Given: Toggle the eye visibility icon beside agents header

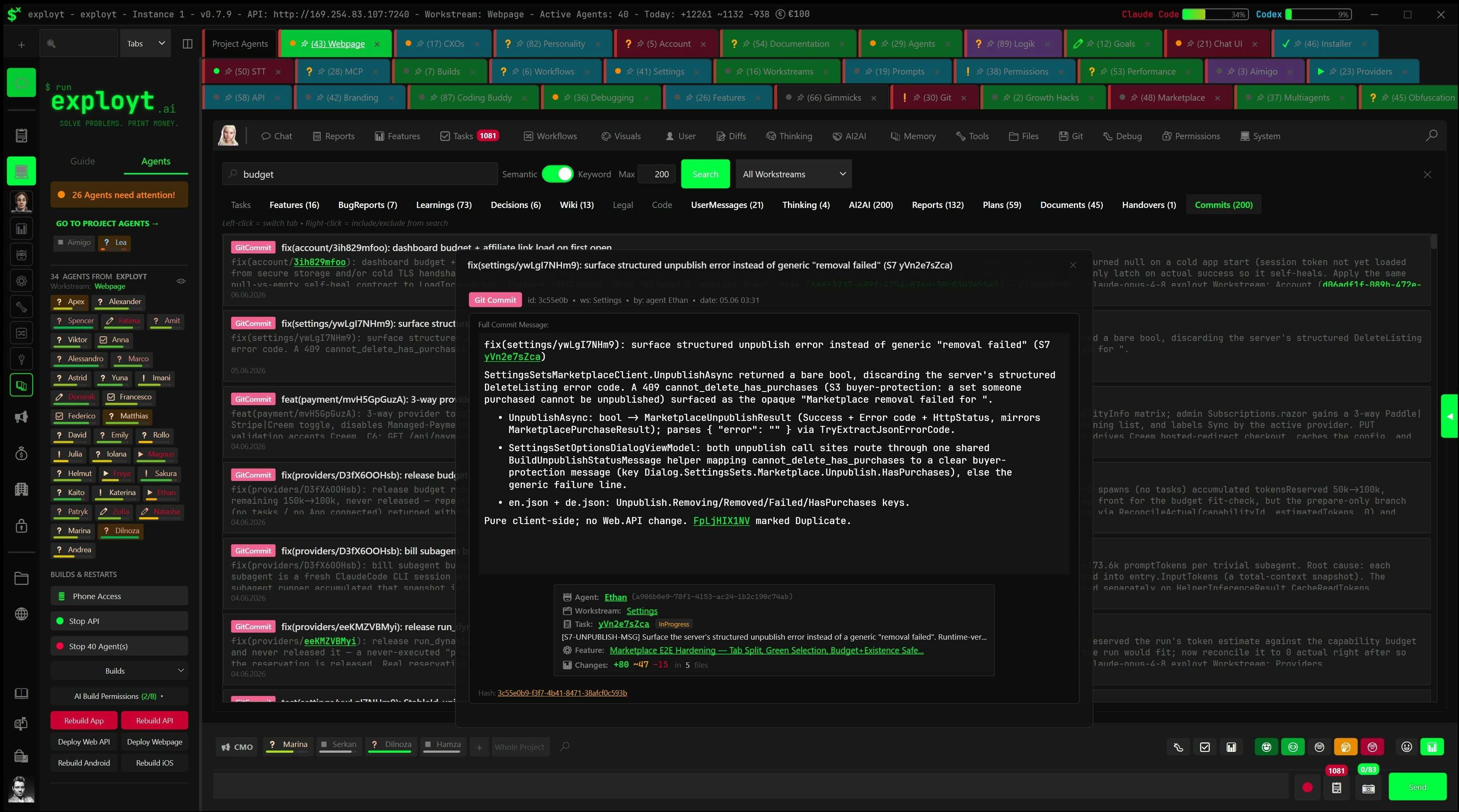Looking at the screenshot, I should point(181,281).
